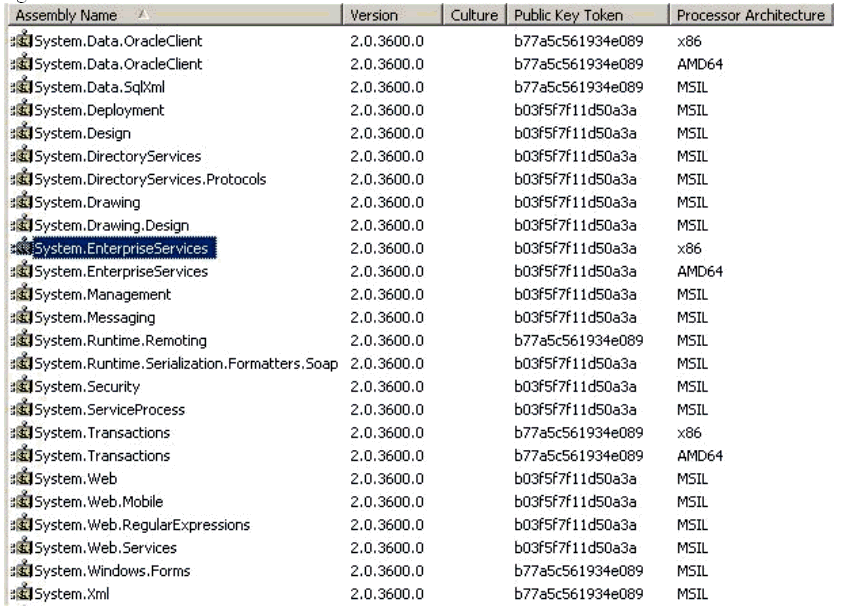
Task: Click the highlighted System.EnterpriseServices row icon
Action: point(22,248)
